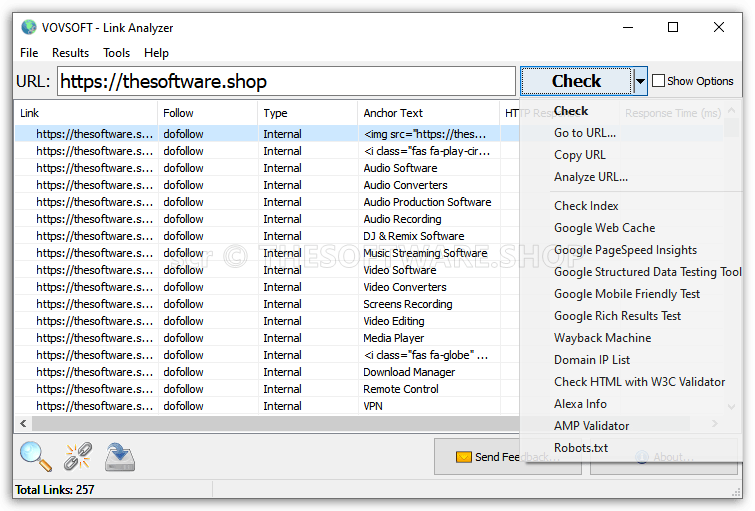The height and width of the screenshot is (511, 755).
Task: Select the 'Audio Production Software' row
Action: click(x=267, y=202)
